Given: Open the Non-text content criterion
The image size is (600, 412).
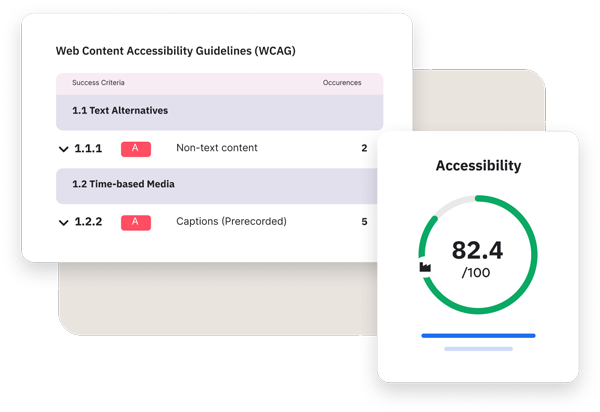Looking at the screenshot, I should pyautogui.click(x=217, y=148).
